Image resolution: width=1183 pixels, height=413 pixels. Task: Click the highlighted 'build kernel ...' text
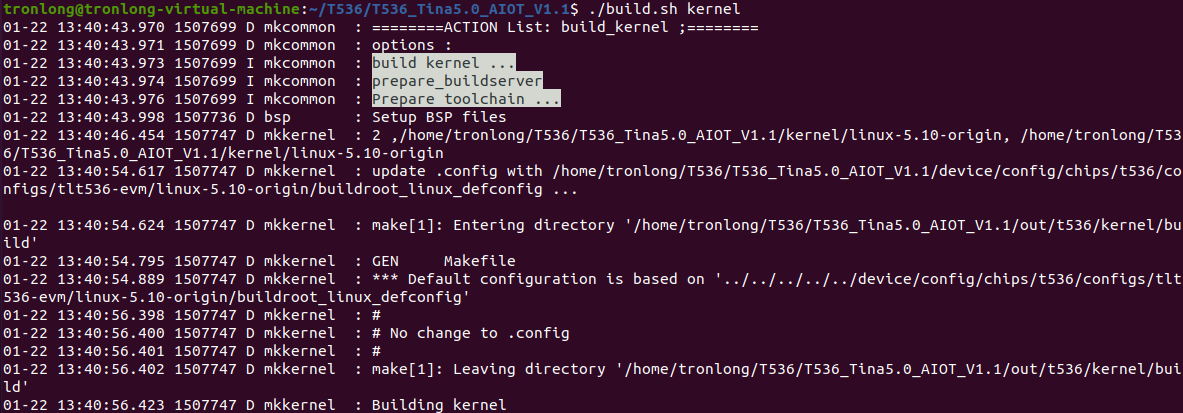click(x=444, y=63)
